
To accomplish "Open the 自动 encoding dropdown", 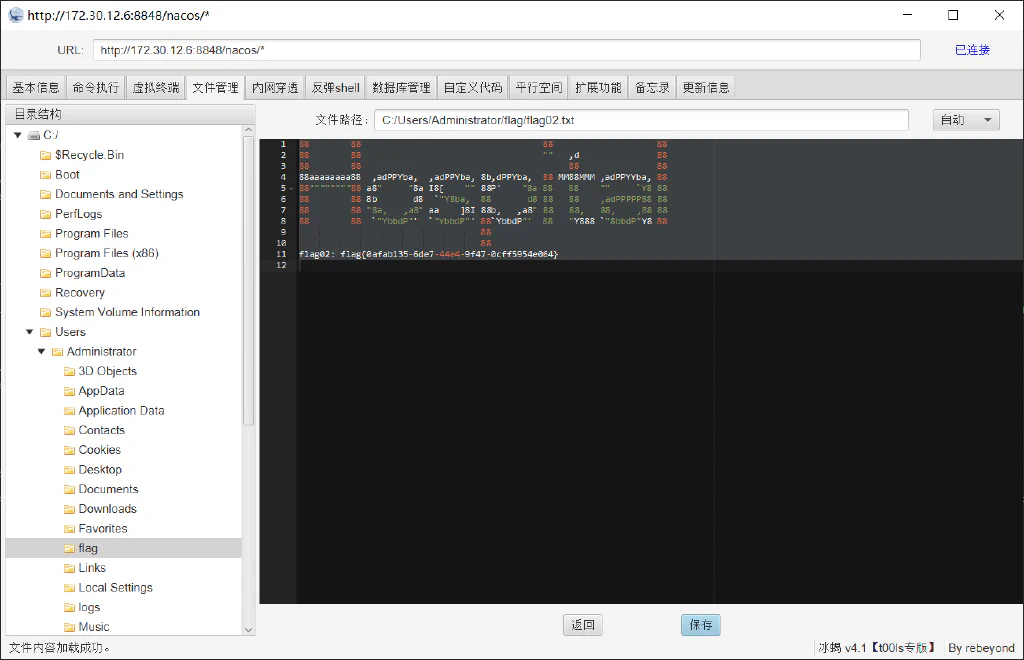I will [966, 120].
